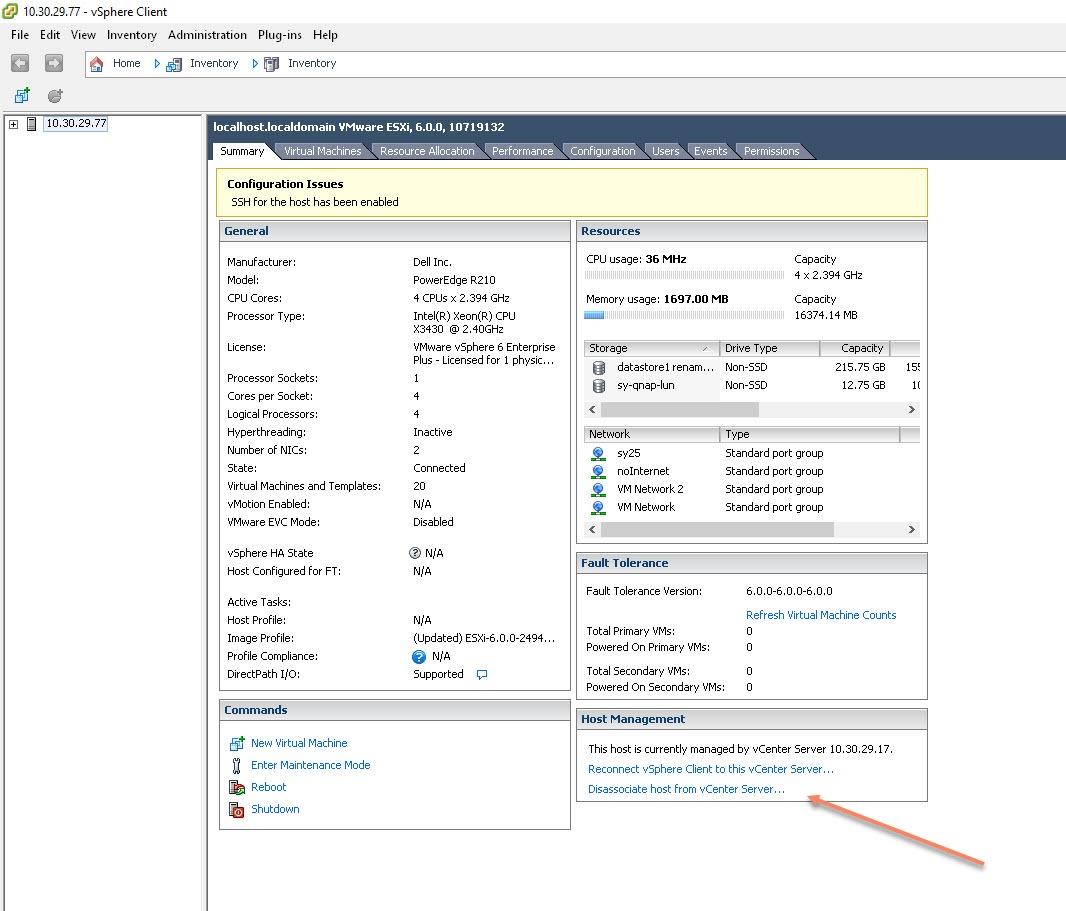The image size is (1066, 911).
Task: Switch to the Configuration tab
Action: [602, 151]
